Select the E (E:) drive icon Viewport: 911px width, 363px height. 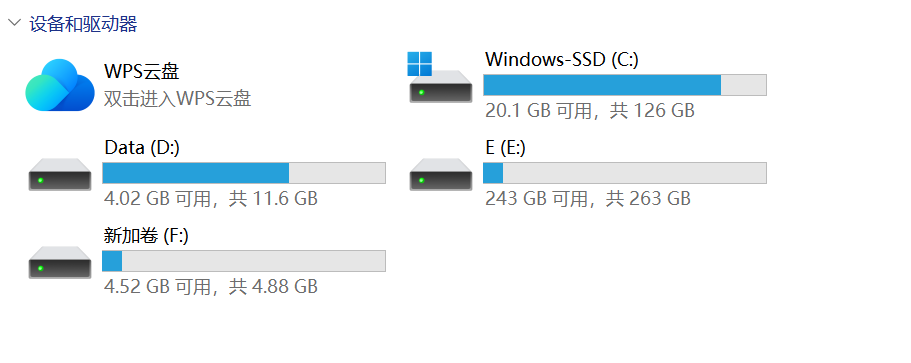440,174
